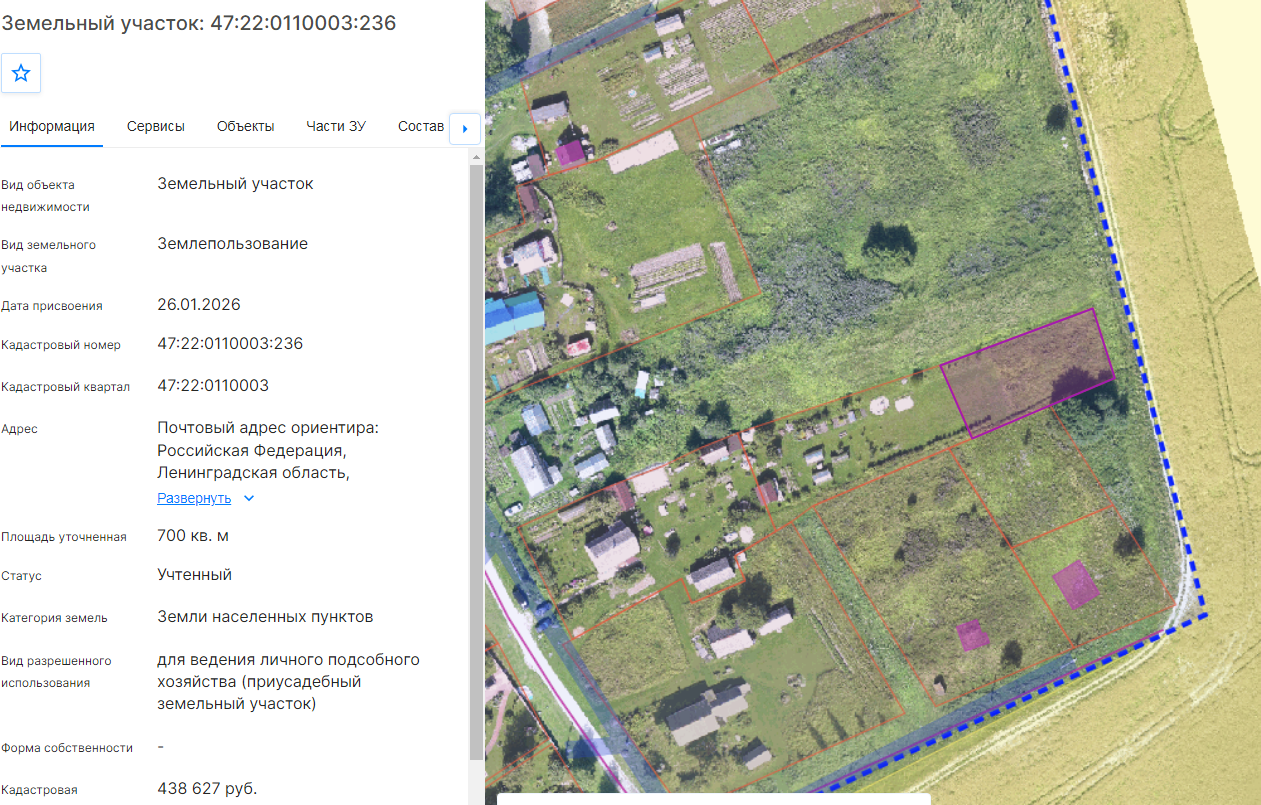Click cadastral quarter value 47:22:0110003
The image size is (1261, 805).
[213, 385]
